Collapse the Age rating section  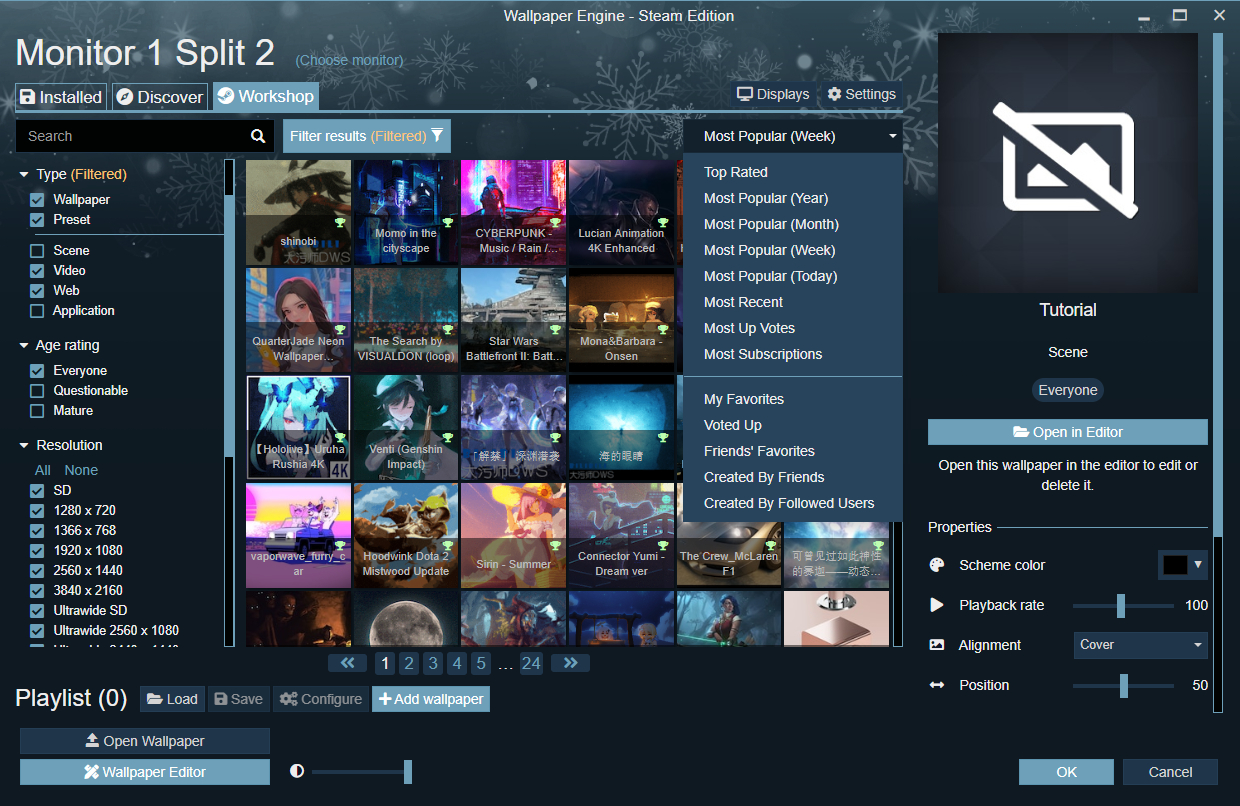pos(24,345)
